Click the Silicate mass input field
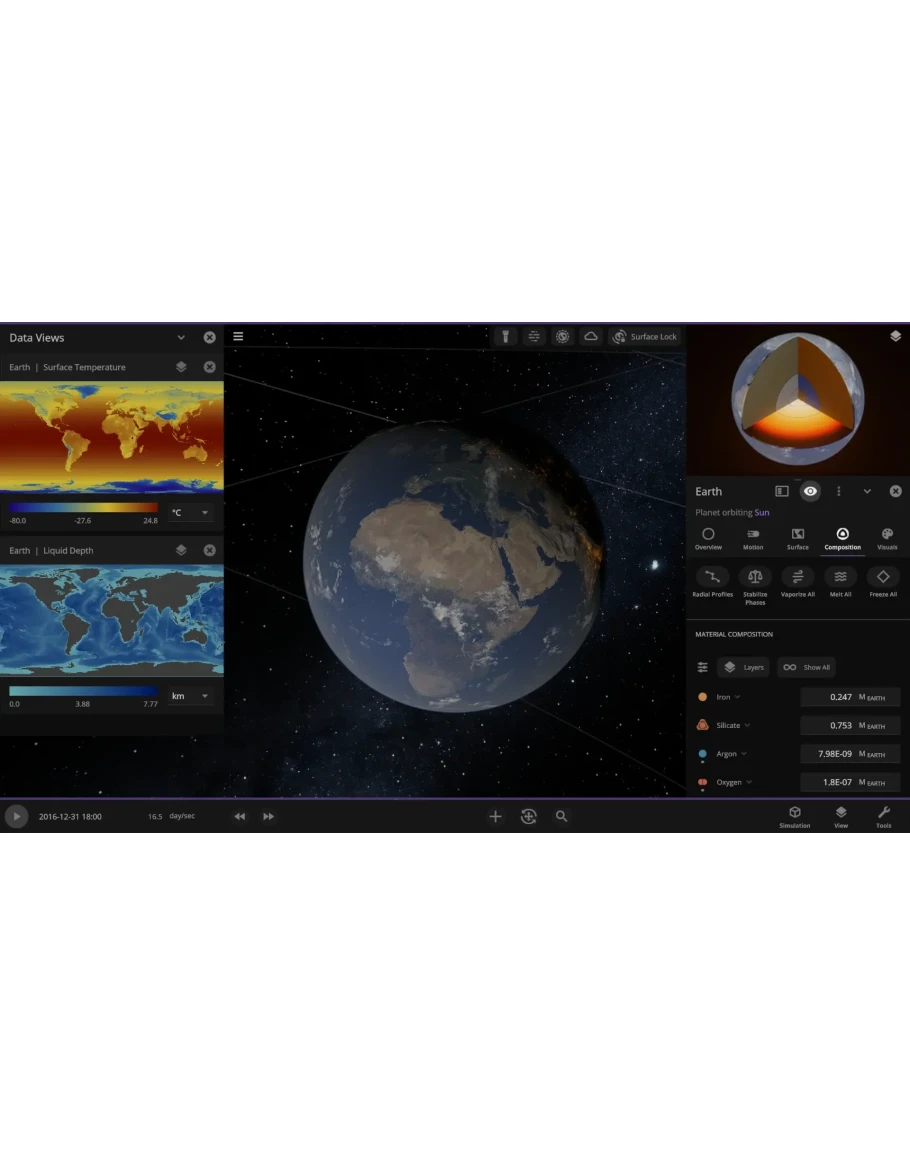 pos(850,725)
